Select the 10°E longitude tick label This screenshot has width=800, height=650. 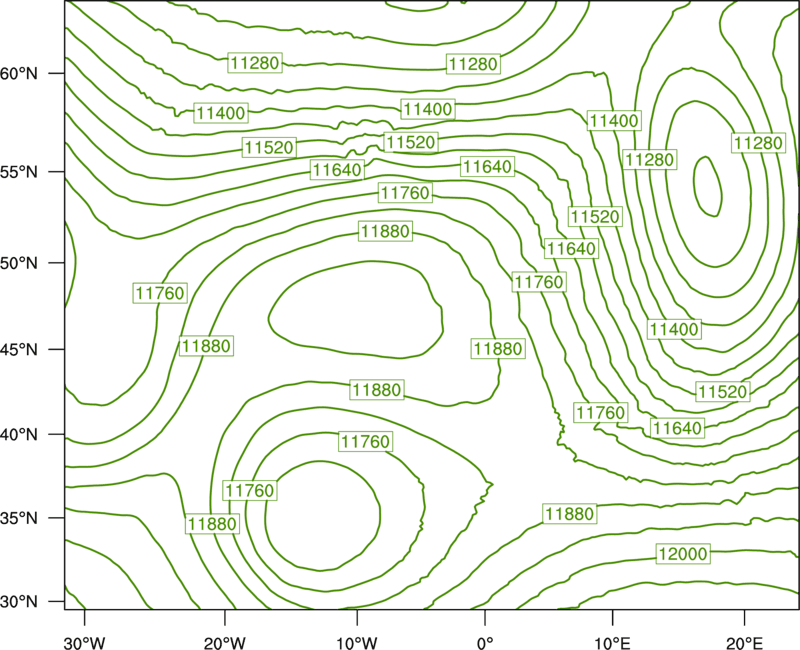pyautogui.click(x=612, y=642)
